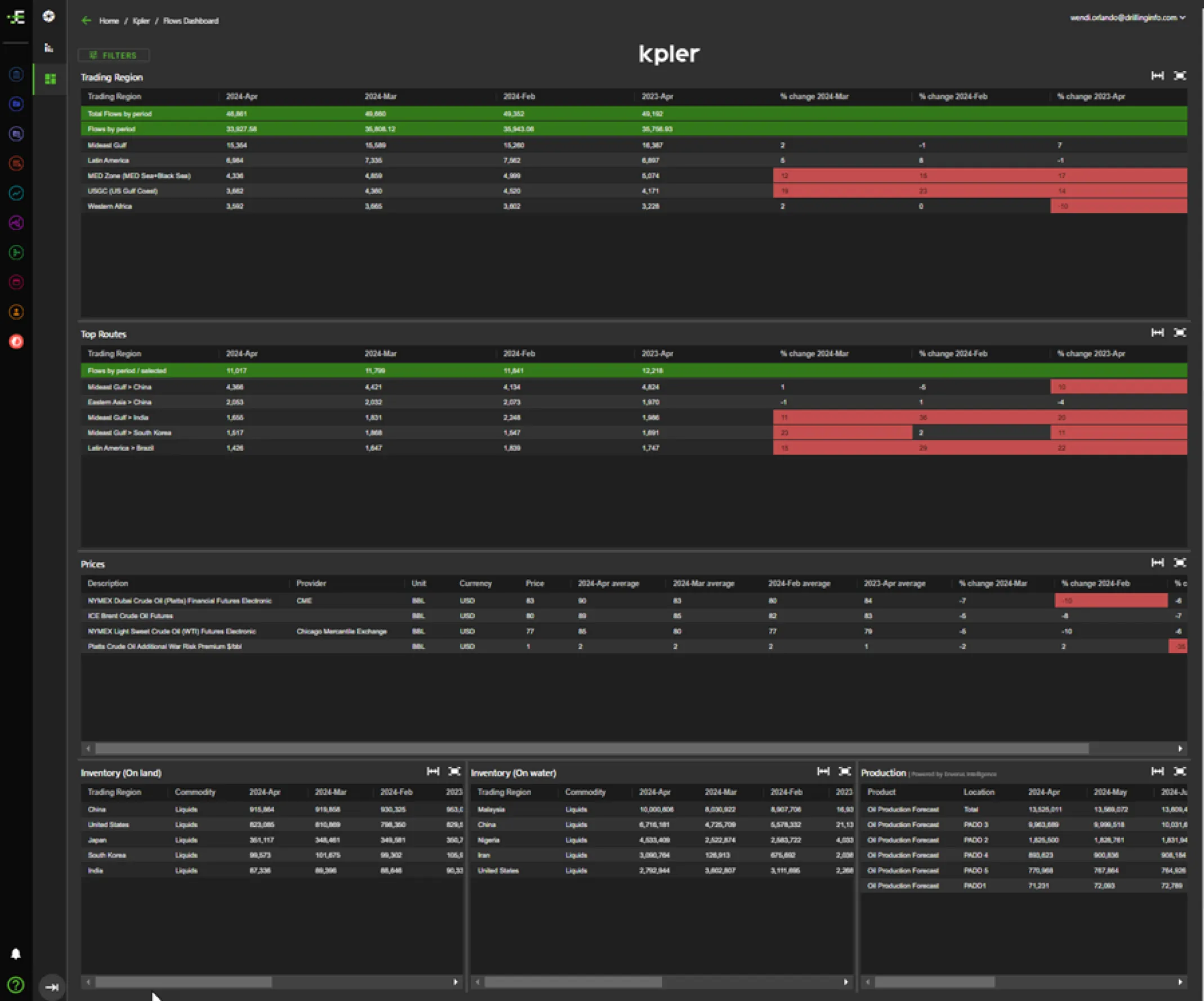Screen dimensions: 1204x1001
Task: Open the notifications bell at bottom left
Action: (x=16, y=953)
